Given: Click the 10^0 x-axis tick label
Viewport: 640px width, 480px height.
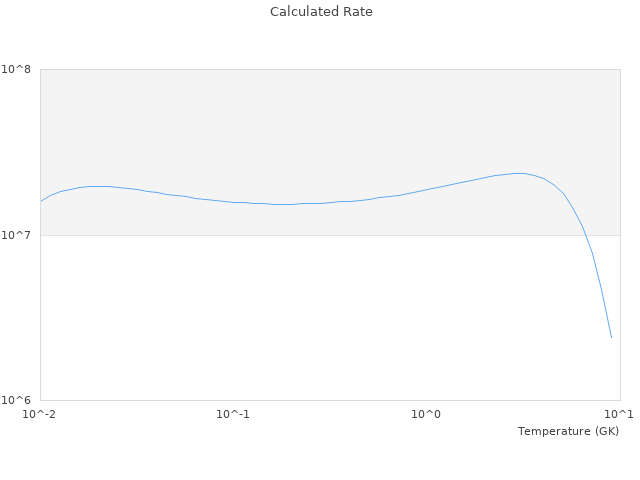Looking at the screenshot, I should pos(427,414).
